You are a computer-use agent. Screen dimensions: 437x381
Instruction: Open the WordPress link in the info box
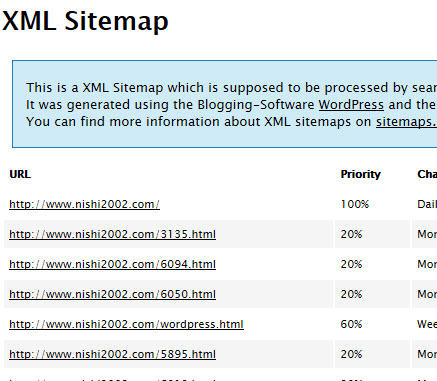(351, 105)
